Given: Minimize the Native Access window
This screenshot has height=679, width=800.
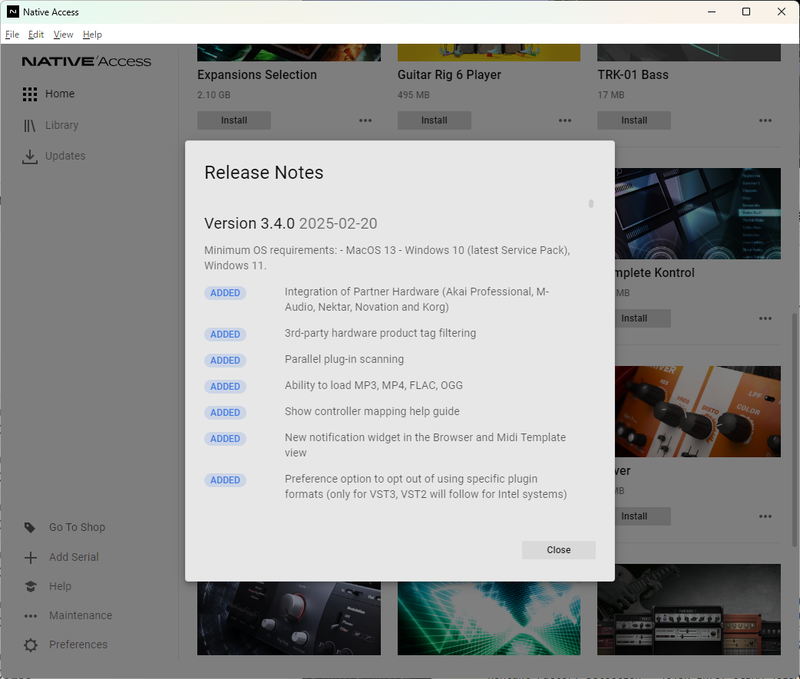Looking at the screenshot, I should pyautogui.click(x=712, y=12).
